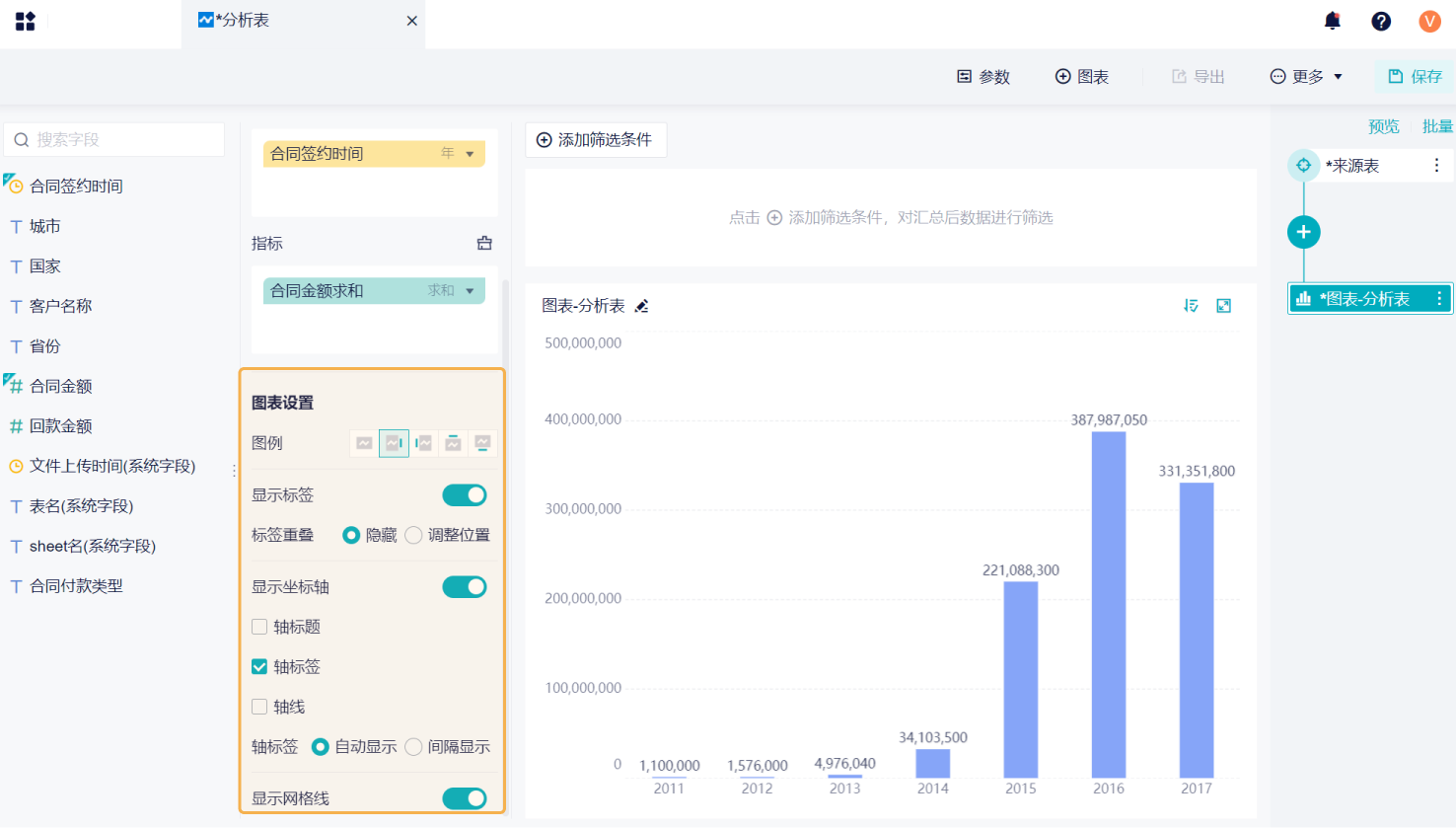This screenshot has width=1456, height=828.
Task: Open the help question mark icon
Action: pos(1381,21)
